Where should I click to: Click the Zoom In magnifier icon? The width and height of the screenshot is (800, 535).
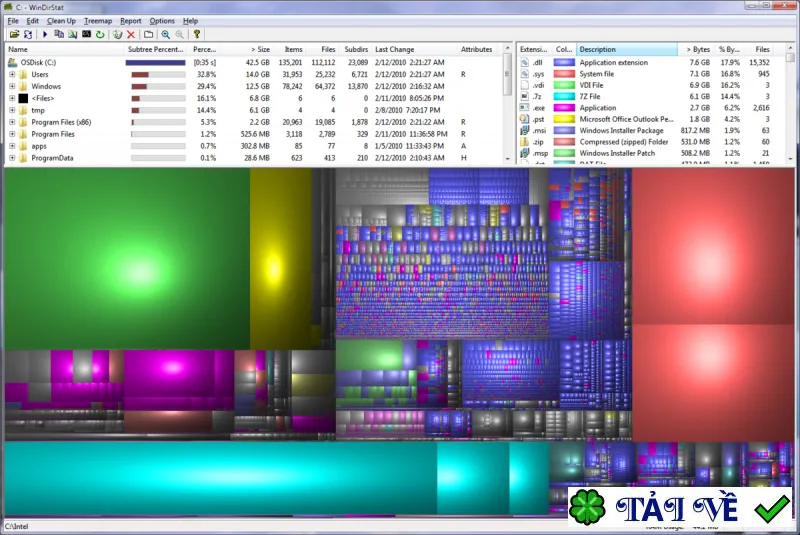click(x=166, y=34)
